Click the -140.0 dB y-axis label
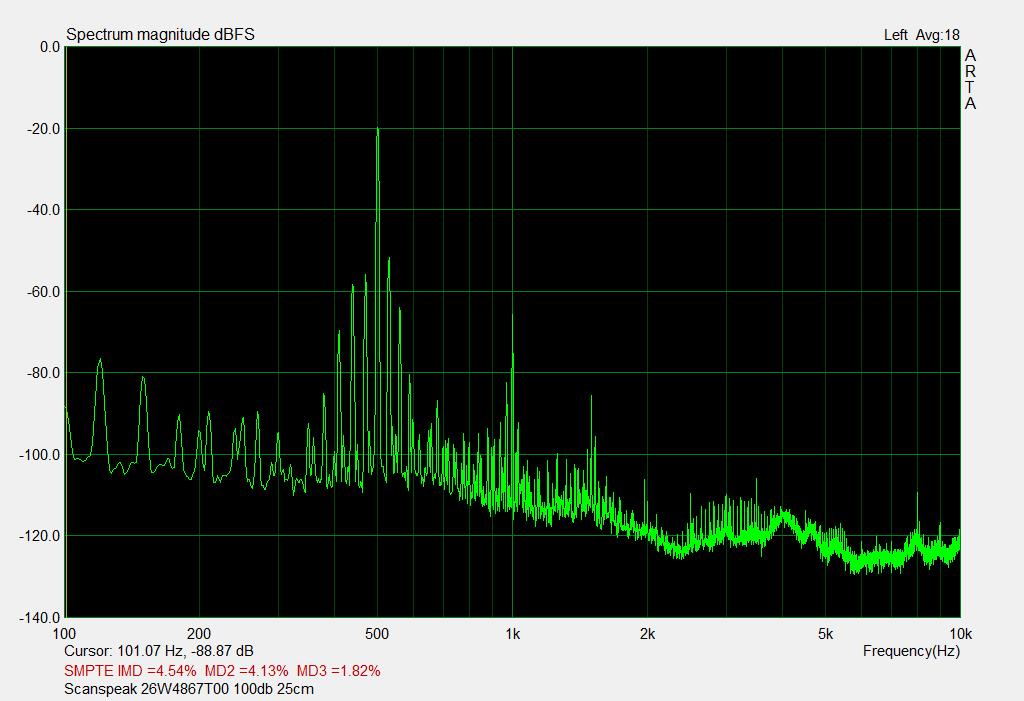Image resolution: width=1024 pixels, height=701 pixels. [x=40, y=618]
